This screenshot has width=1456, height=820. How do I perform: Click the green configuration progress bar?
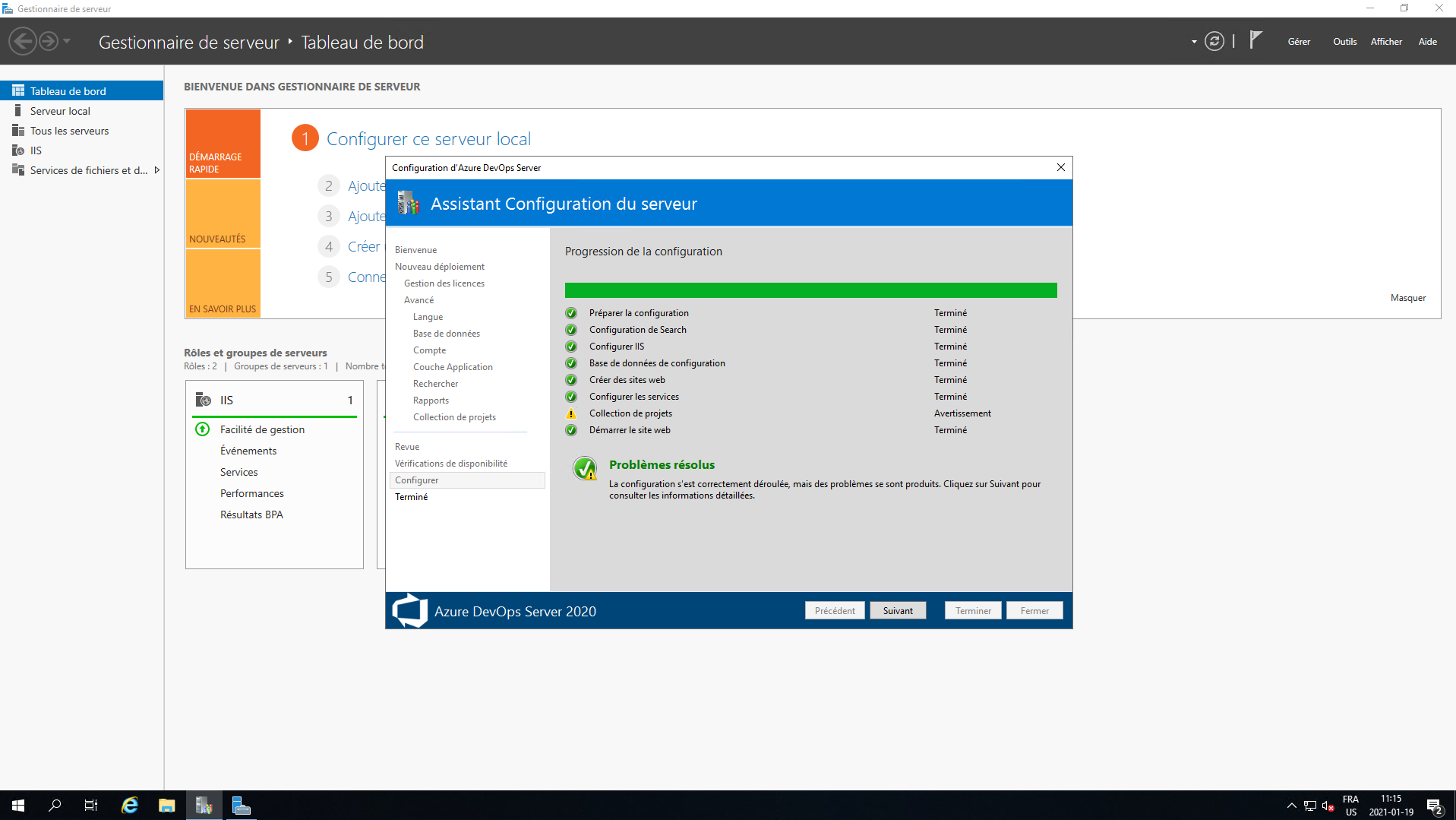[810, 290]
